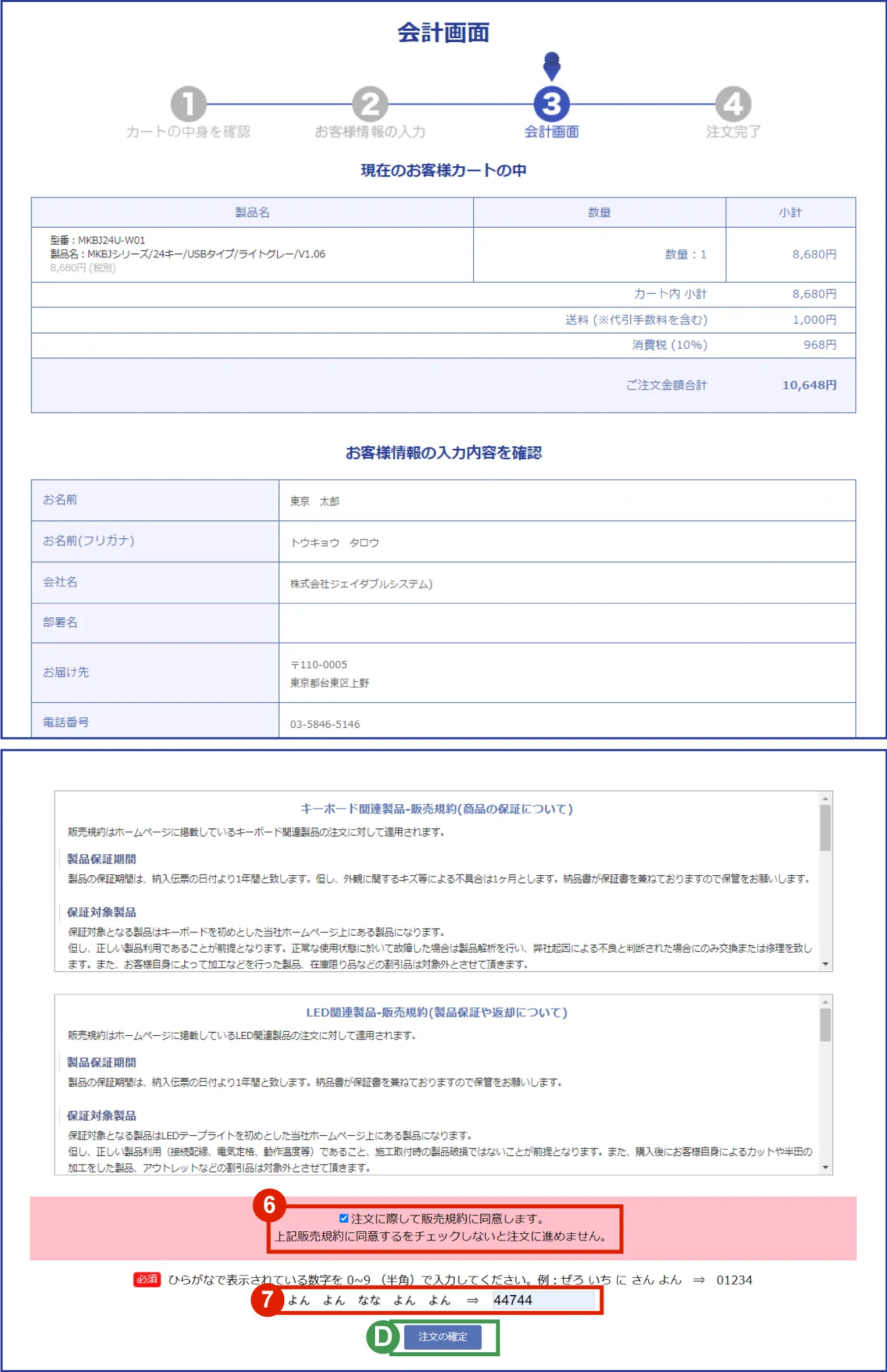Click step 3 checkout screen circle icon
Viewport: 887px width, 1372px height.
(x=551, y=104)
